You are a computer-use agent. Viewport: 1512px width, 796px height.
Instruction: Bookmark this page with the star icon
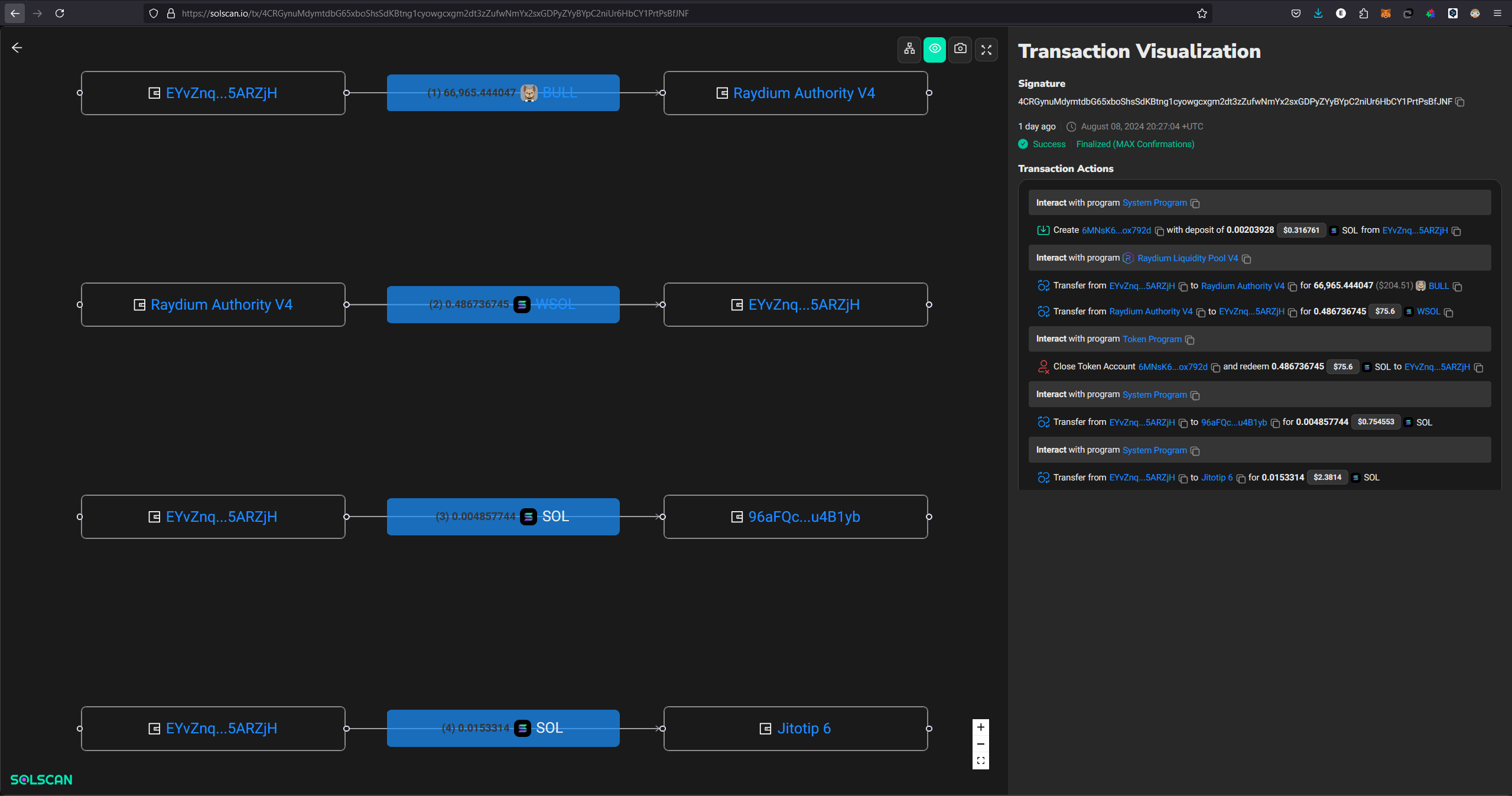click(x=1202, y=13)
